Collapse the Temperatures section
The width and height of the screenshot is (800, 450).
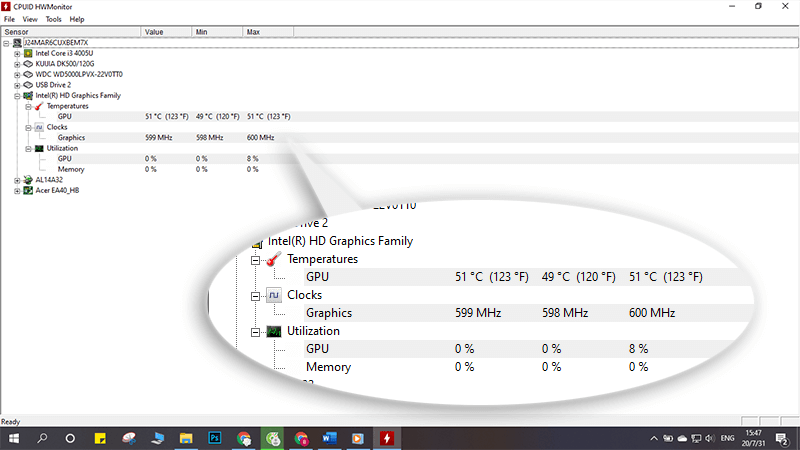[28, 107]
